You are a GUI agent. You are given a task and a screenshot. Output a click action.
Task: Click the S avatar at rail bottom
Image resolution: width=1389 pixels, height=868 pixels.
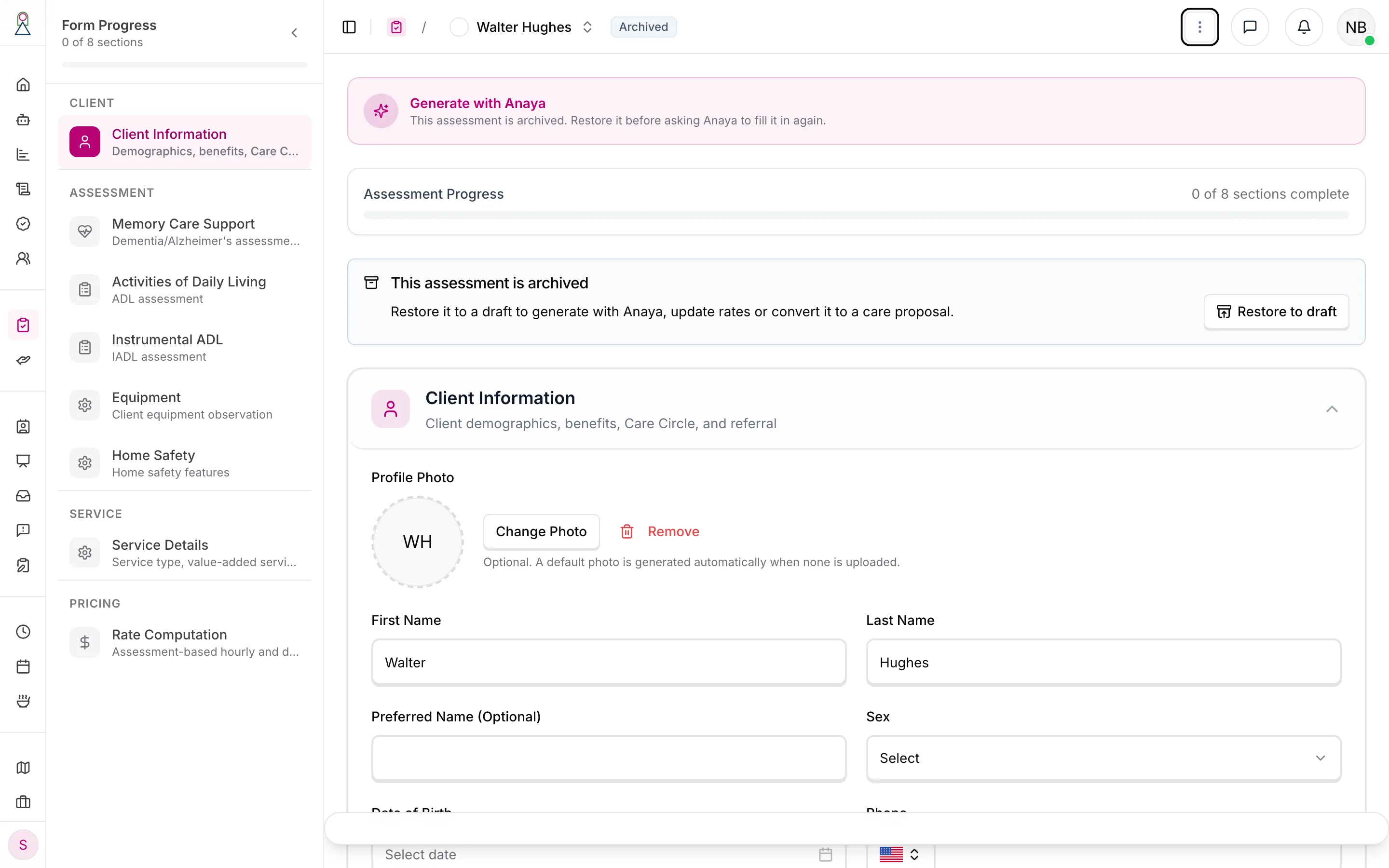tap(23, 844)
